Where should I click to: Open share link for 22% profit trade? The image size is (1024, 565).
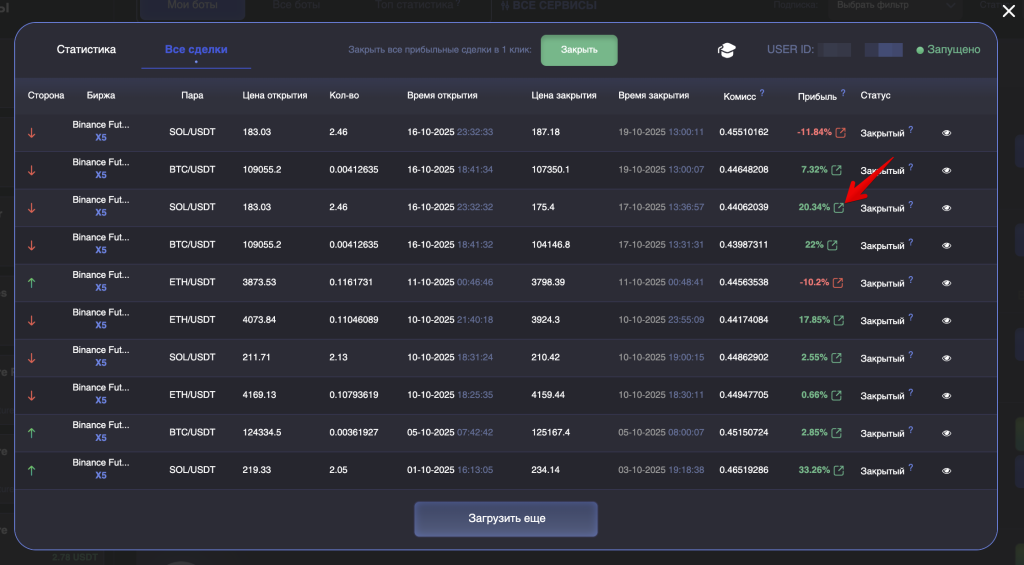click(832, 246)
